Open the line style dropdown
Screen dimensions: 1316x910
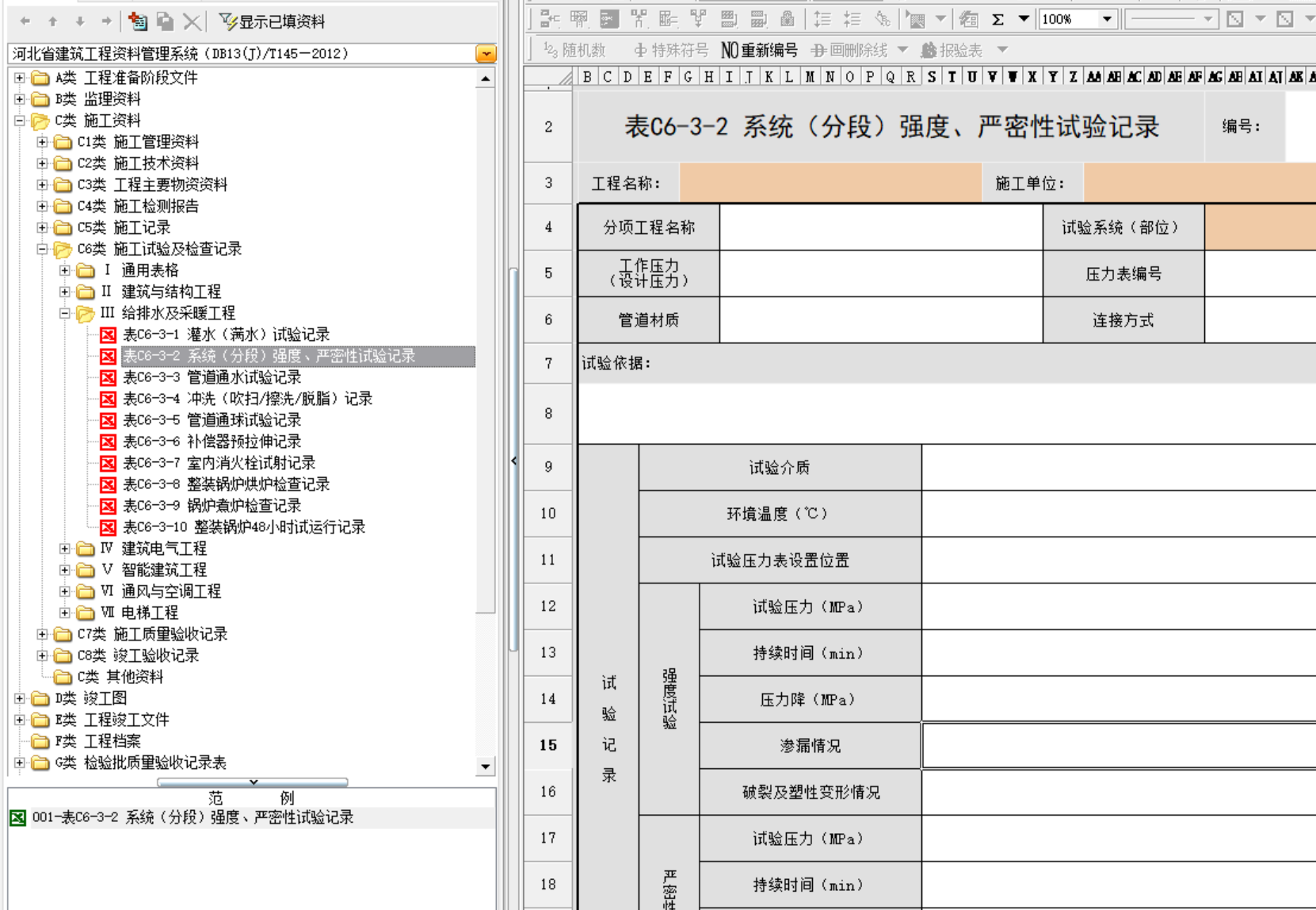1207,19
